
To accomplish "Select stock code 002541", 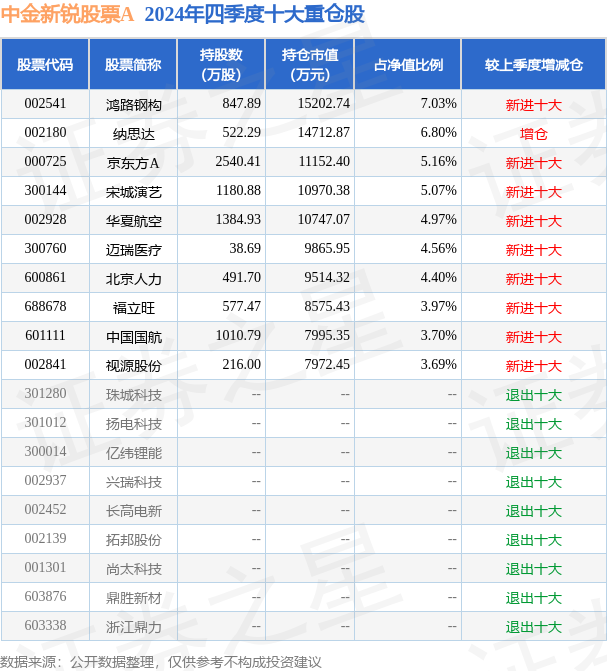I will 45,104.
